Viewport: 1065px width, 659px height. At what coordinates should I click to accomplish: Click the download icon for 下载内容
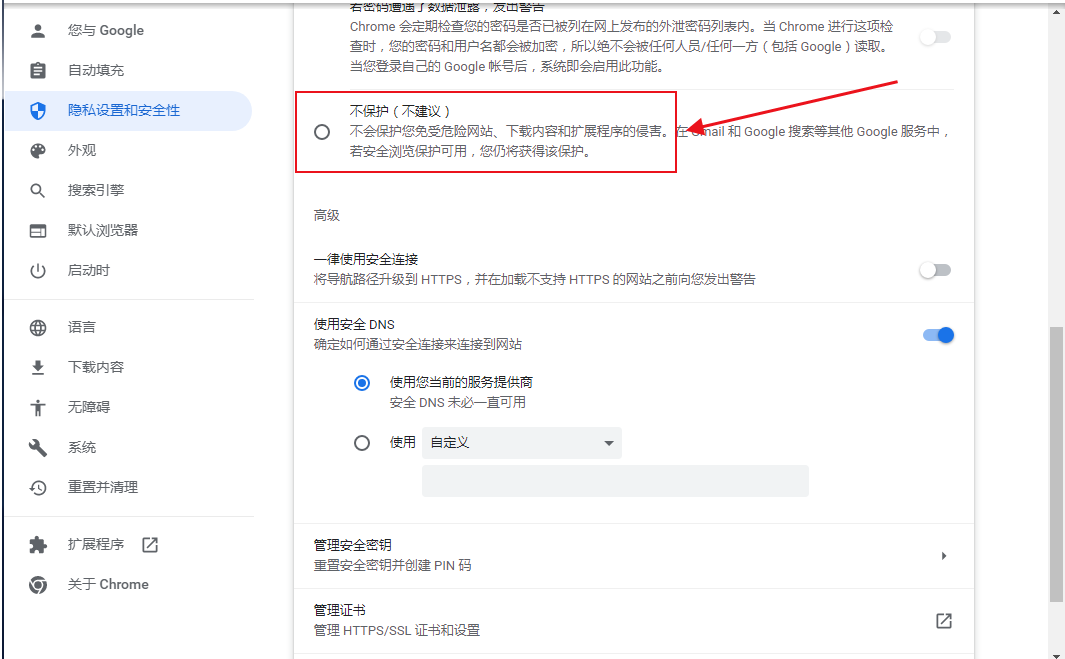[x=38, y=368]
